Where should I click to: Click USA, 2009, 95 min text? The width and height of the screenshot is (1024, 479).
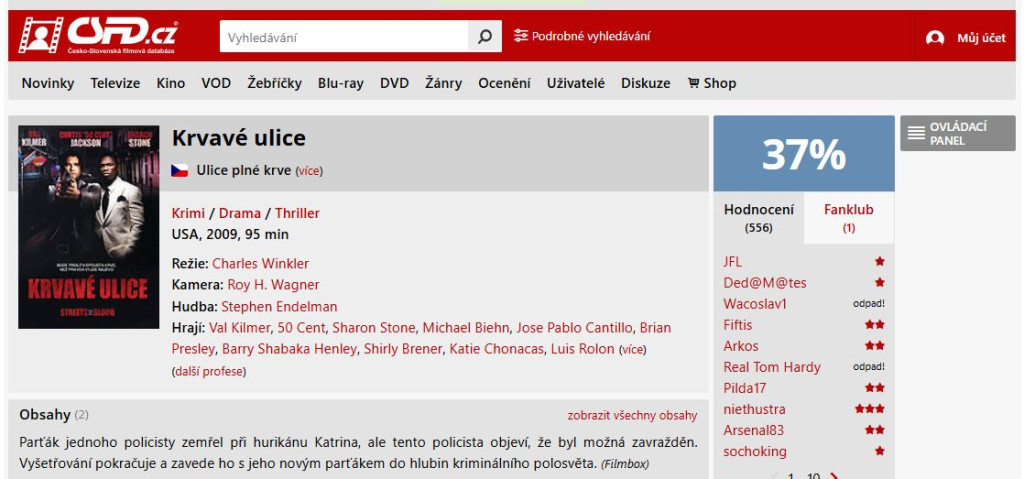coord(230,234)
